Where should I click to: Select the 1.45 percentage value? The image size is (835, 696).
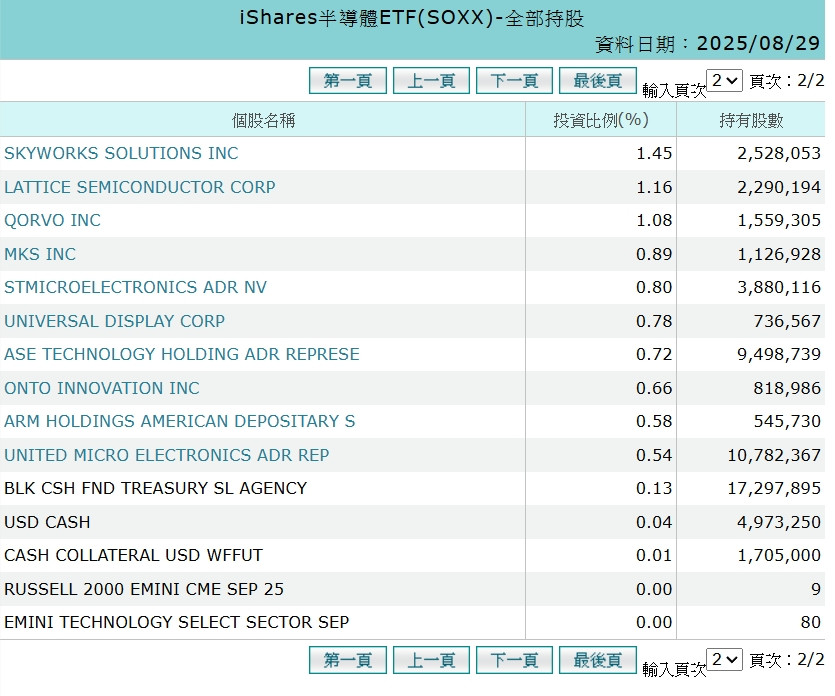(654, 153)
